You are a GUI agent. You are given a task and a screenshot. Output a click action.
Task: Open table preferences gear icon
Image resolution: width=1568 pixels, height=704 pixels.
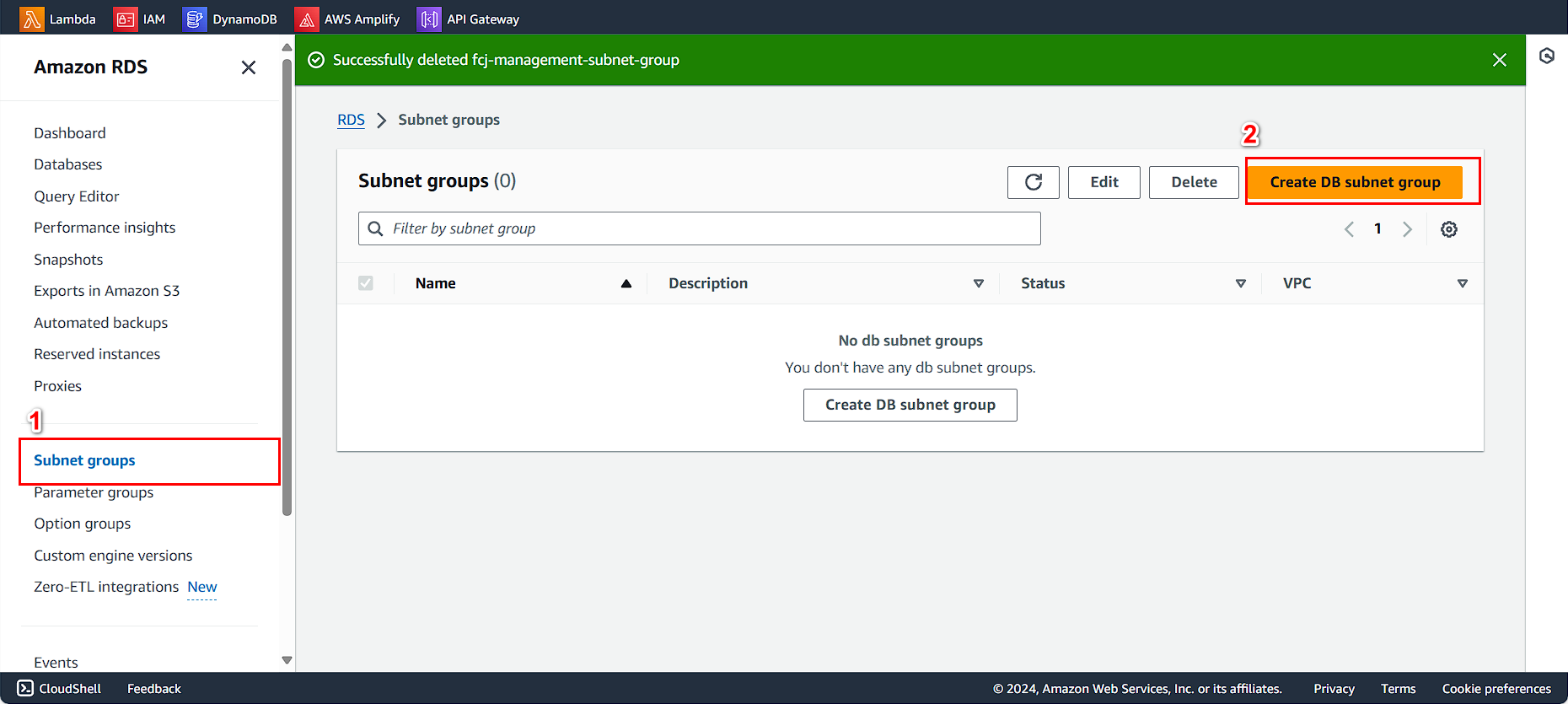[x=1448, y=229]
